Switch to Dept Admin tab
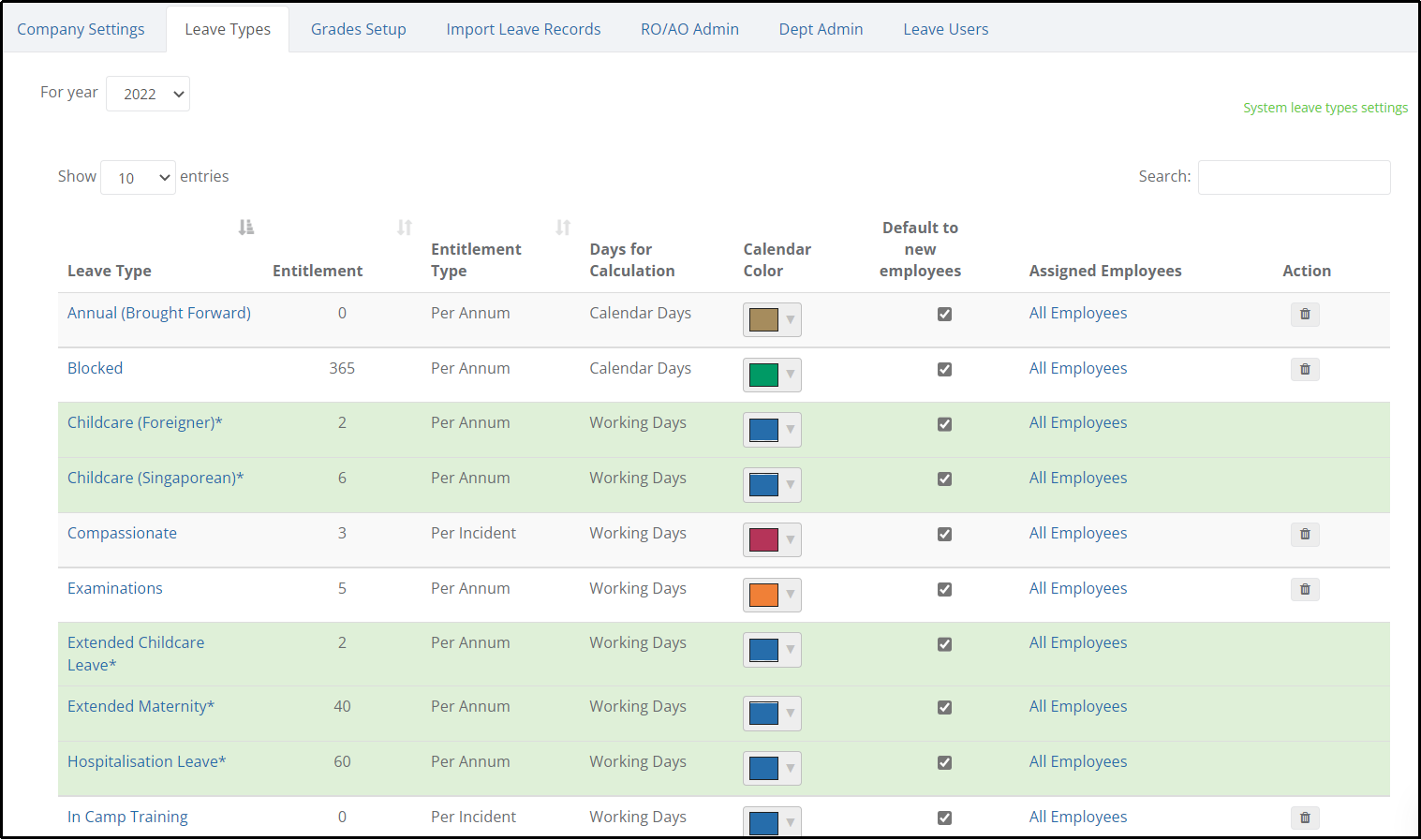The image size is (1421, 840). (822, 29)
